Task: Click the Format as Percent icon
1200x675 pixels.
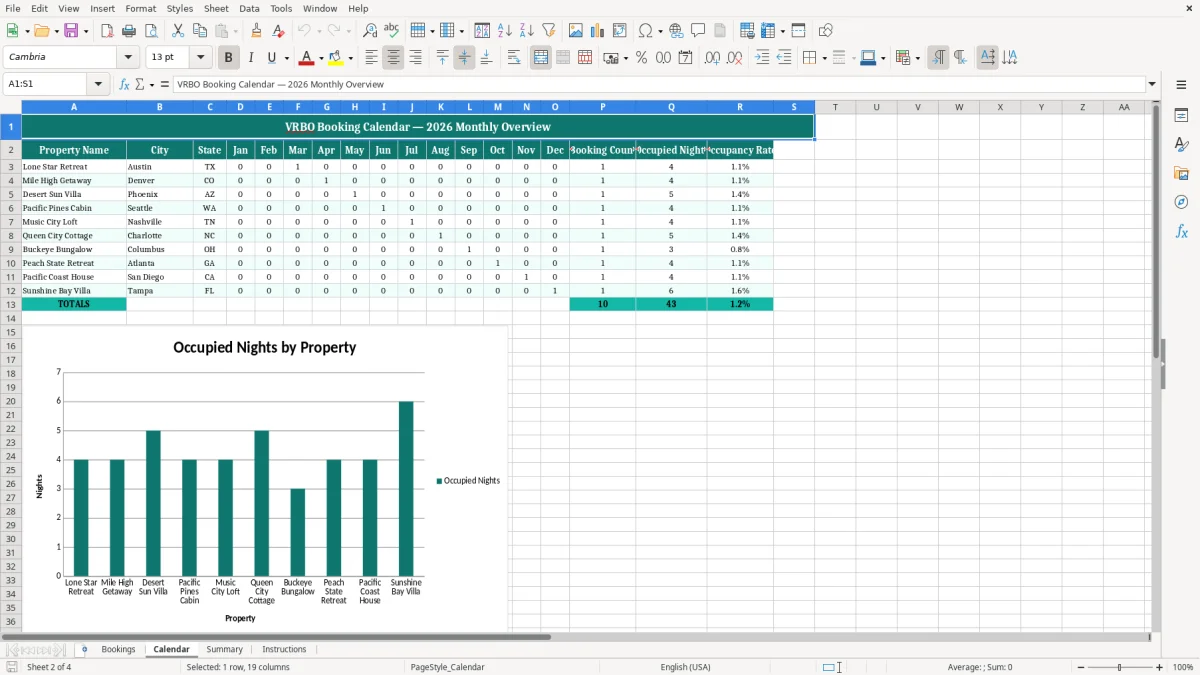Action: pos(641,58)
